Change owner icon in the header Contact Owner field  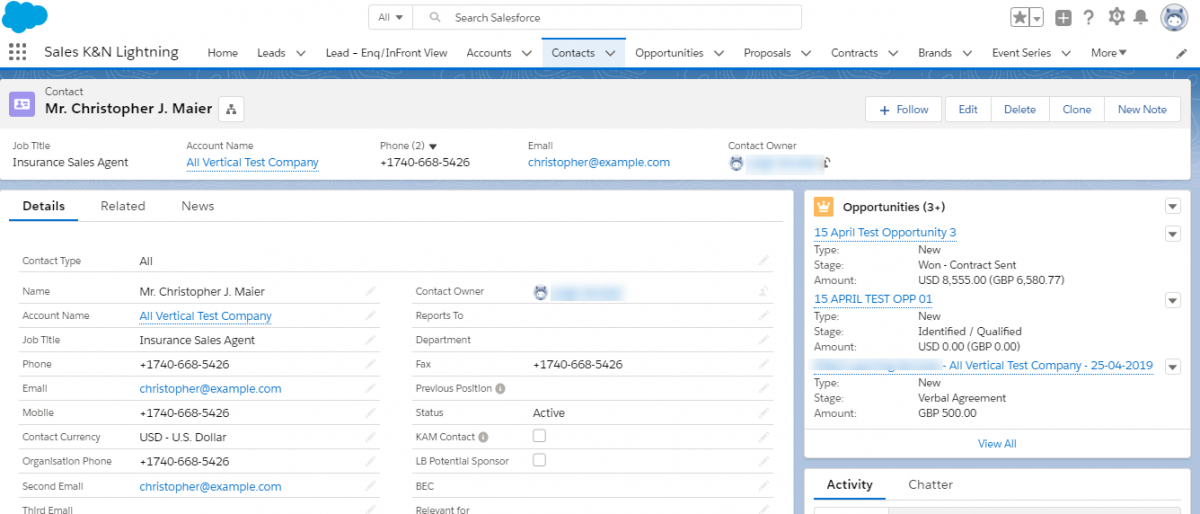point(828,162)
